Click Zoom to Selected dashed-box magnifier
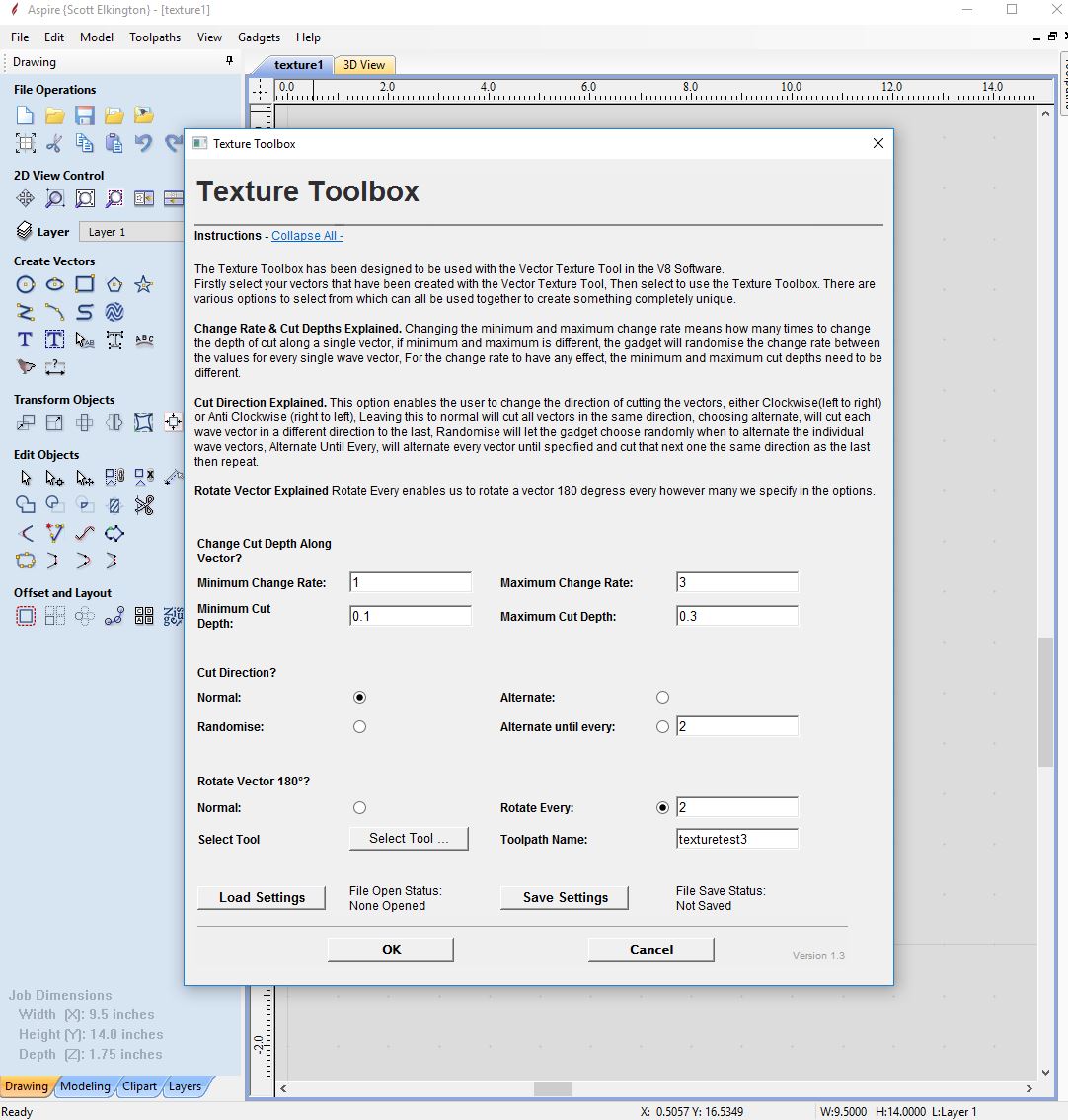 click(x=114, y=198)
